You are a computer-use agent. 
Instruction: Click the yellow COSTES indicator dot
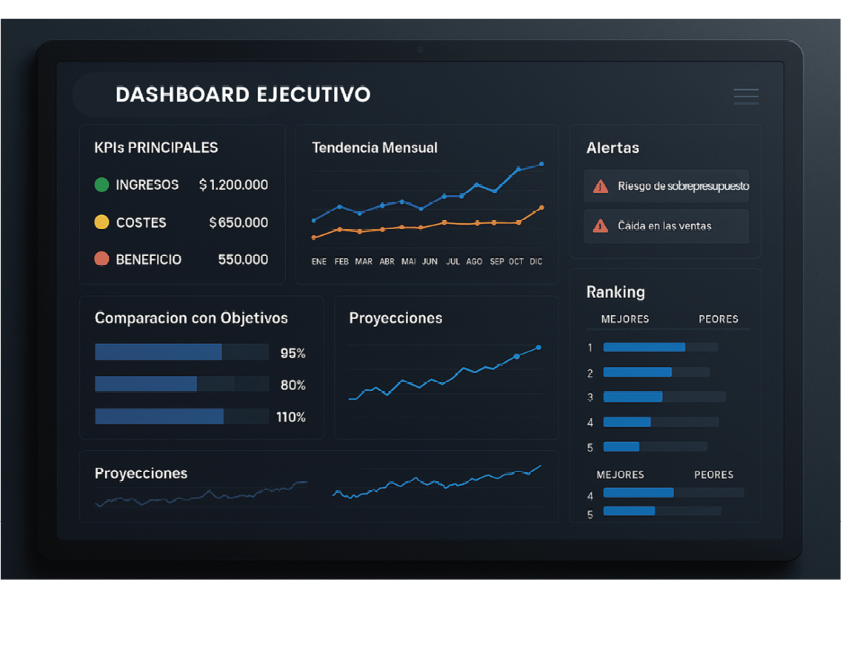[101, 222]
